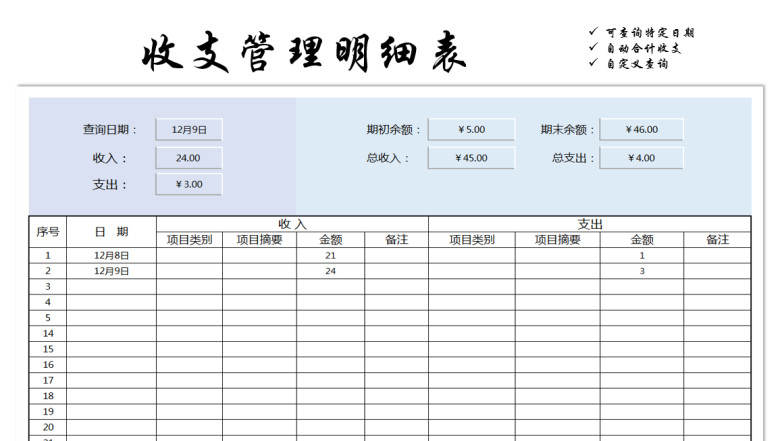Click the 总收入 field showing ¥45.00
This screenshot has width=780, height=441.
coord(471,158)
